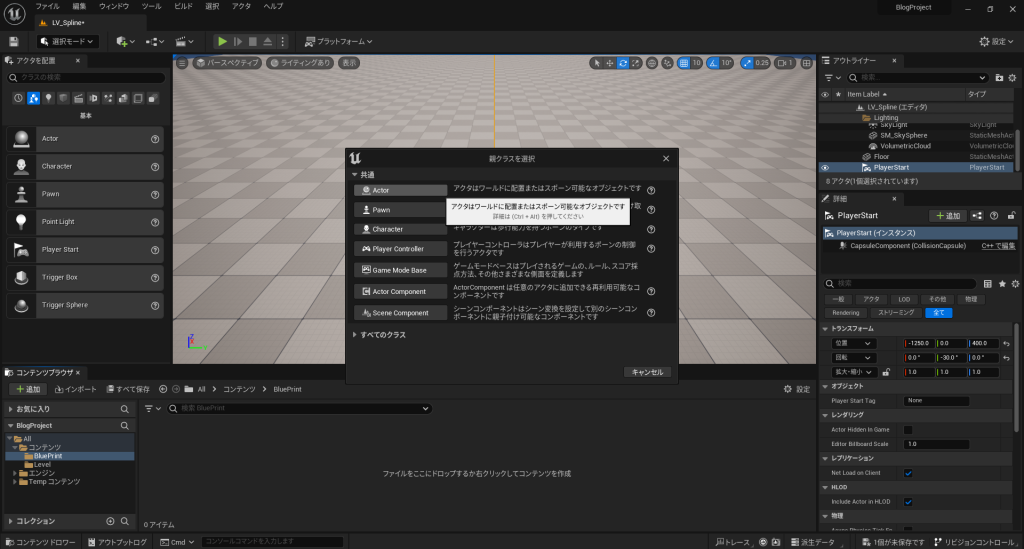
Task: Click add icon in コレクション panel
Action: point(110,521)
